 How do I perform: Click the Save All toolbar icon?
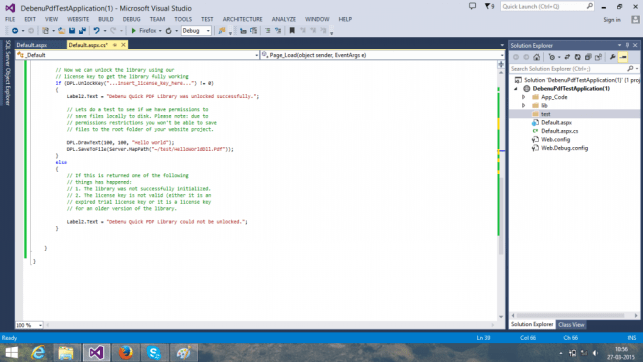click(x=82, y=31)
